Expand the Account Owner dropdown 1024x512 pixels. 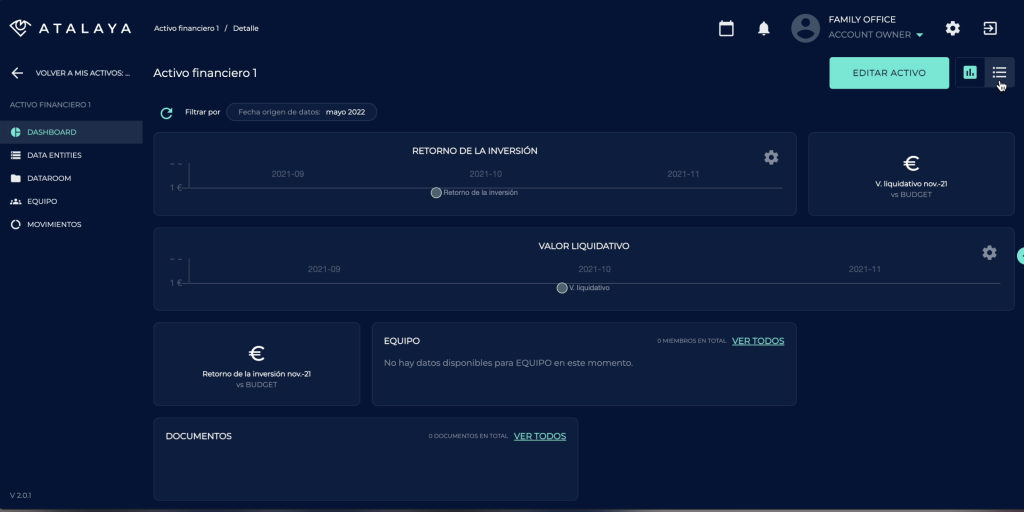919,35
